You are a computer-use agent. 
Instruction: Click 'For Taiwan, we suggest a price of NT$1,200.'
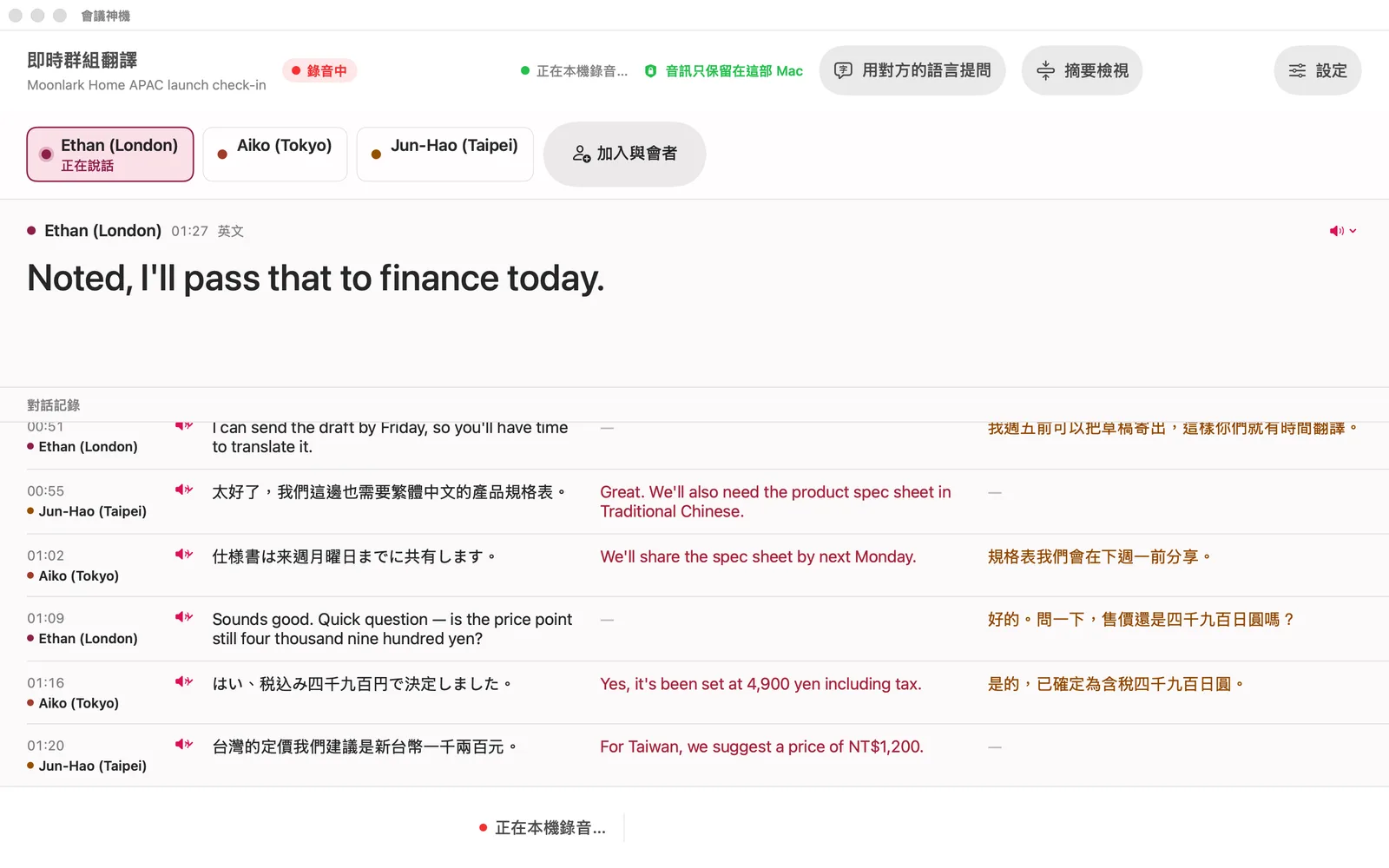click(x=761, y=746)
